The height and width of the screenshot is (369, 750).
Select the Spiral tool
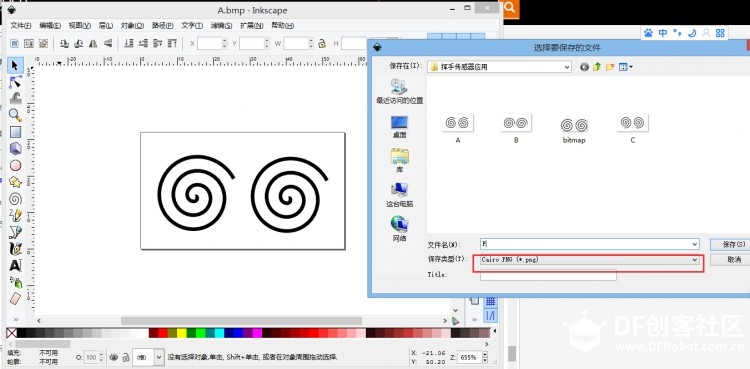pos(15,198)
